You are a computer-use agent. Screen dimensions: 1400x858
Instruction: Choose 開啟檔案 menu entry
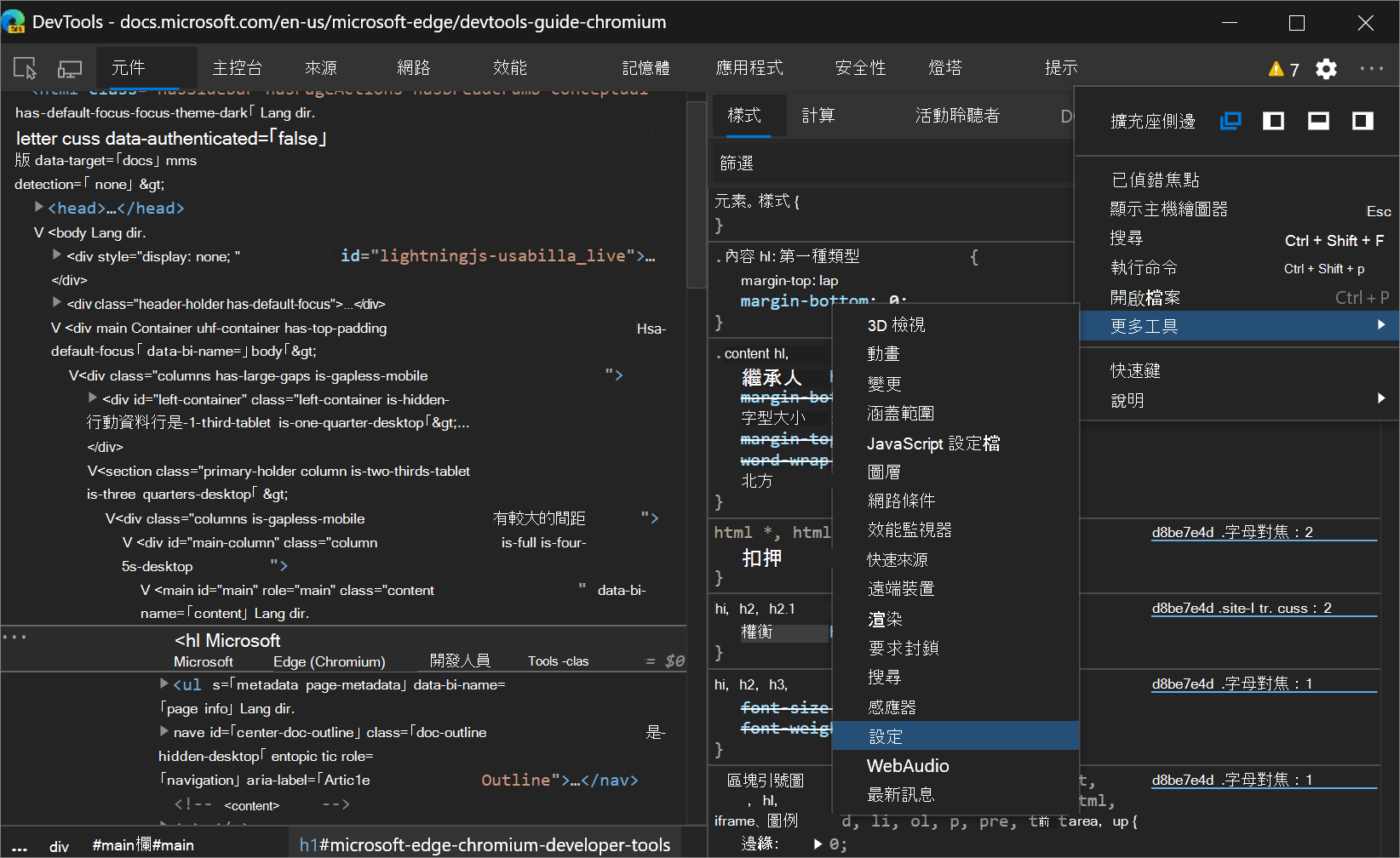pos(1237,298)
